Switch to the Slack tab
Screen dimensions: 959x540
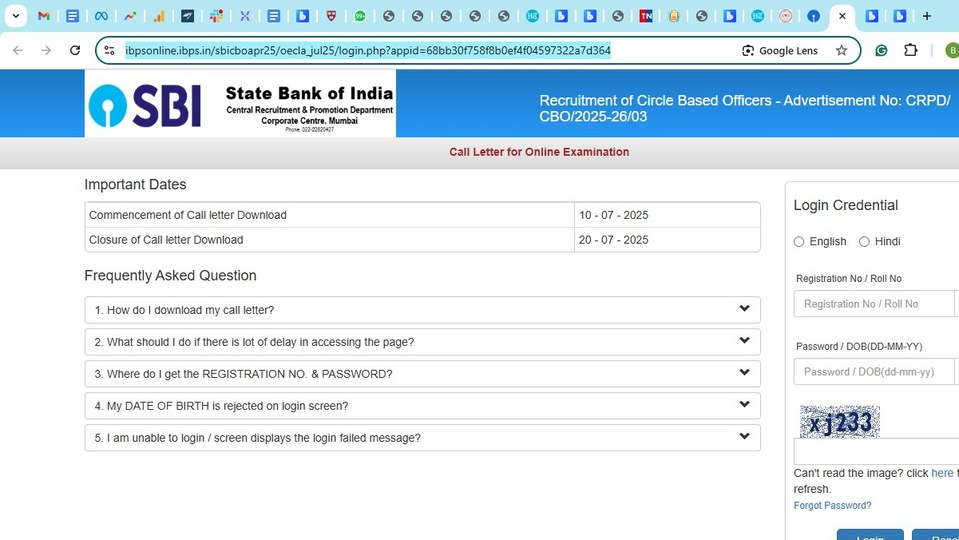[x=216, y=17]
